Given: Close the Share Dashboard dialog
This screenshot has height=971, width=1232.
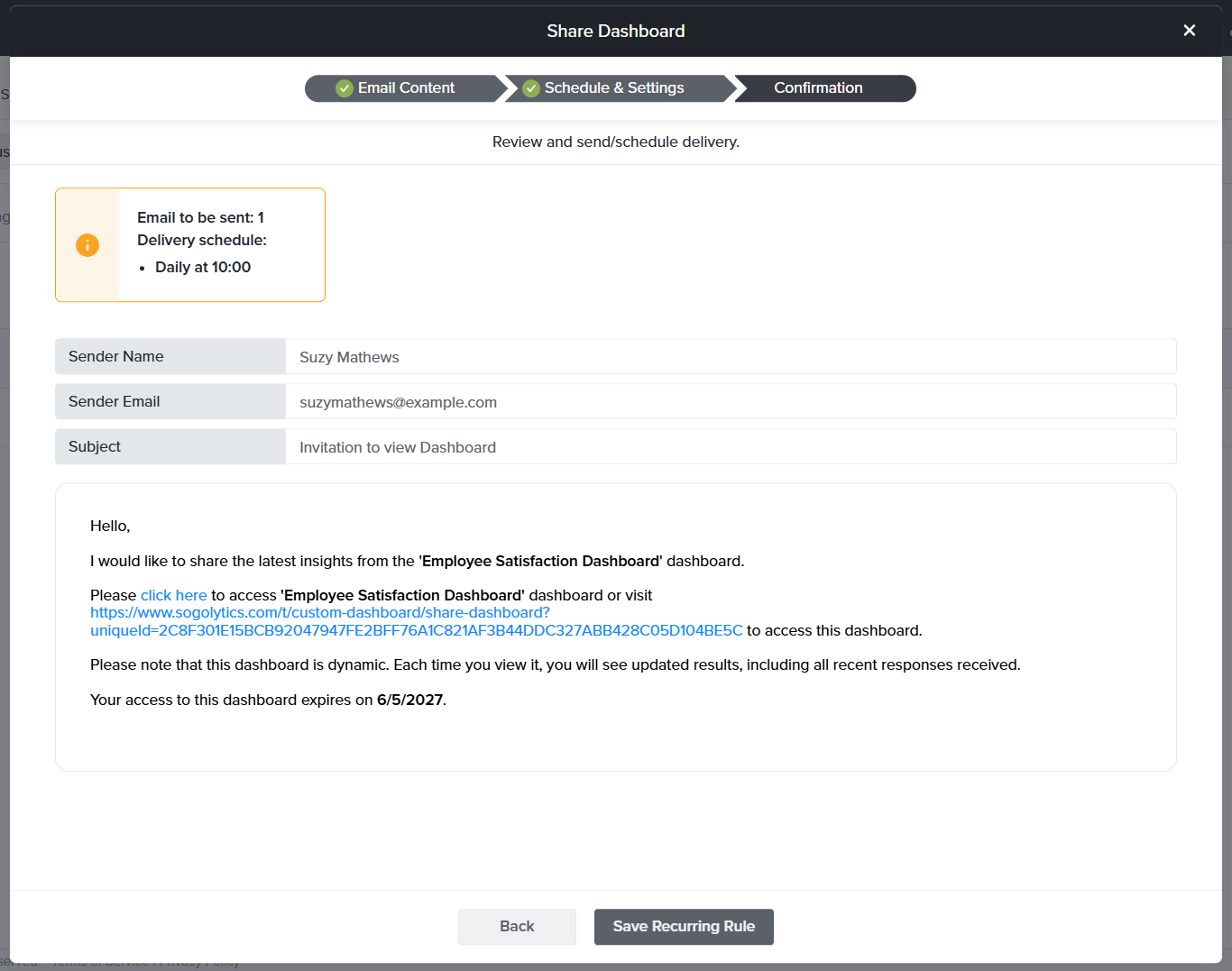Looking at the screenshot, I should coord(1189,31).
